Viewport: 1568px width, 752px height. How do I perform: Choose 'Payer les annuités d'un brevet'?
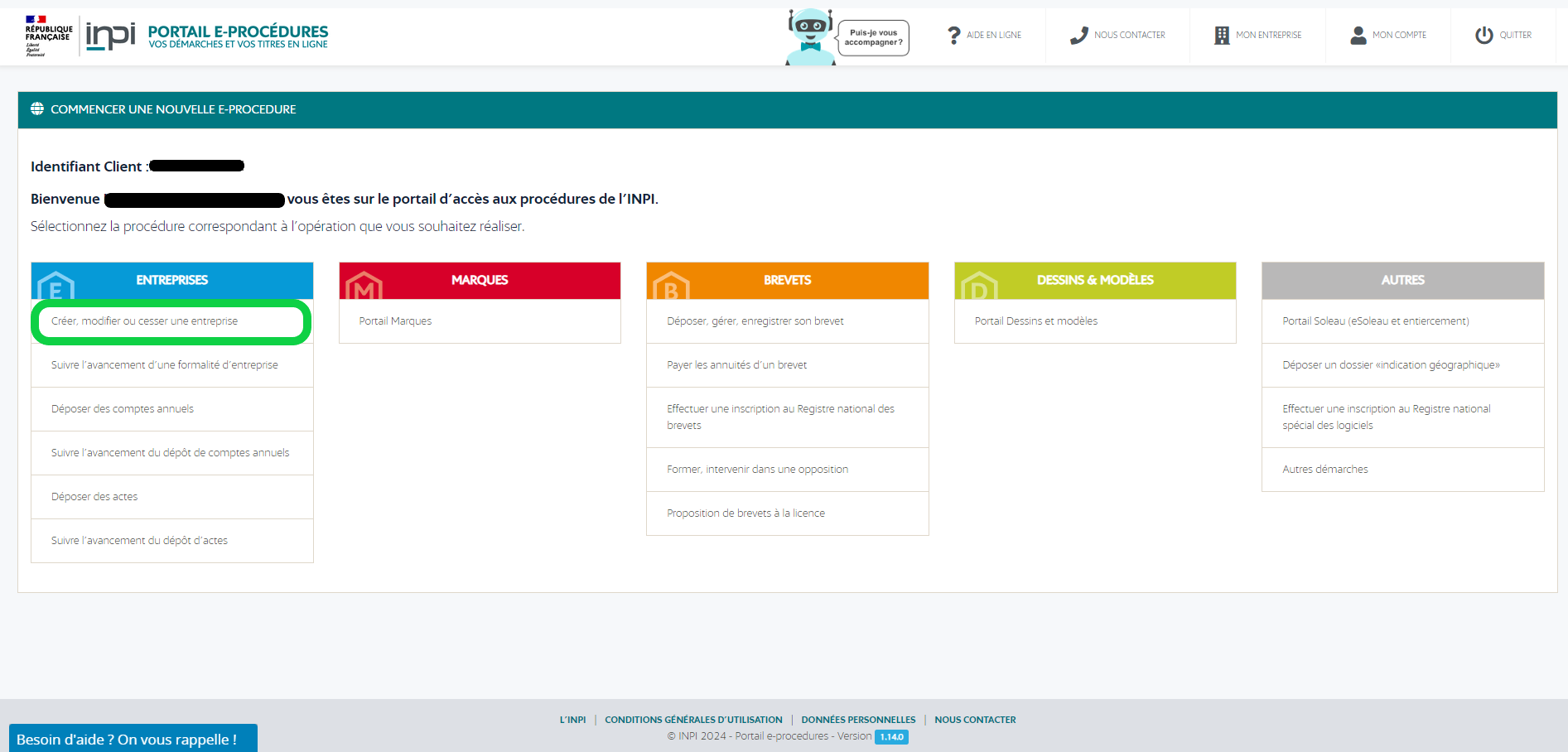coord(788,365)
